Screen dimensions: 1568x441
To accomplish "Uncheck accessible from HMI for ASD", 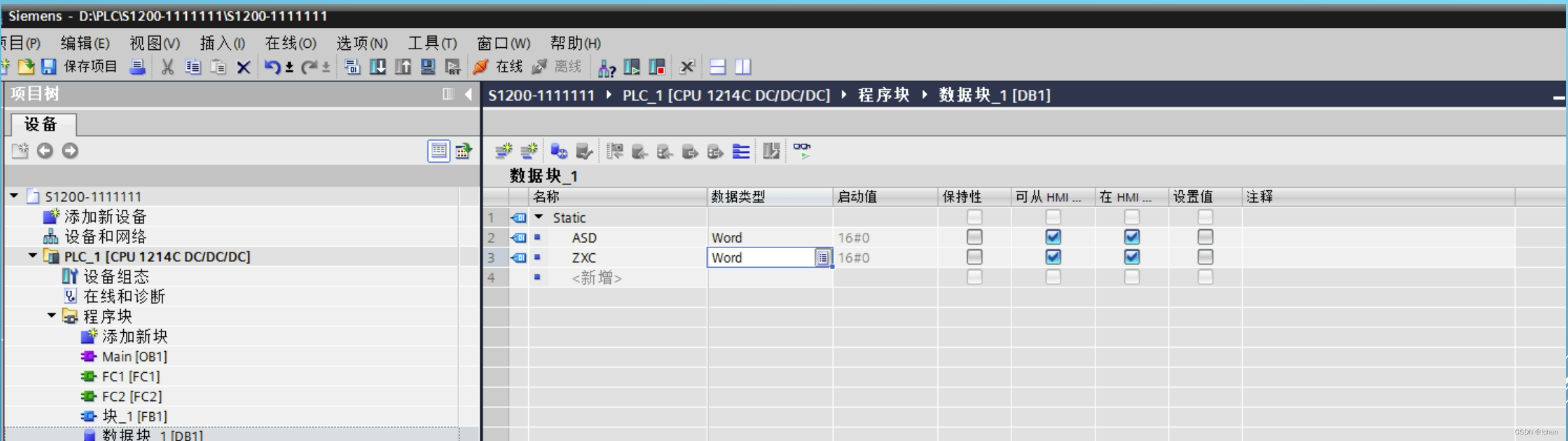I will [x=1053, y=237].
